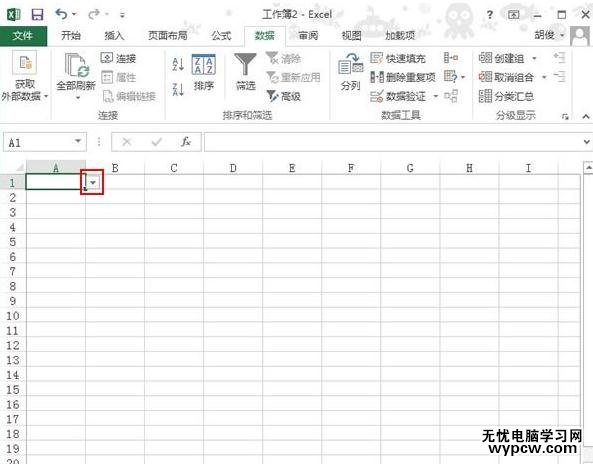Image resolution: width=593 pixels, height=464 pixels.
Task: Click the 快速填充 (Flash Fill) button
Action: pyautogui.click(x=398, y=58)
